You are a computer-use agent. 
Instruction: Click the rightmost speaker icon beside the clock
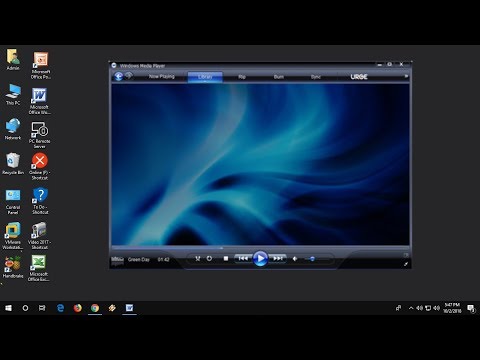click(x=436, y=308)
